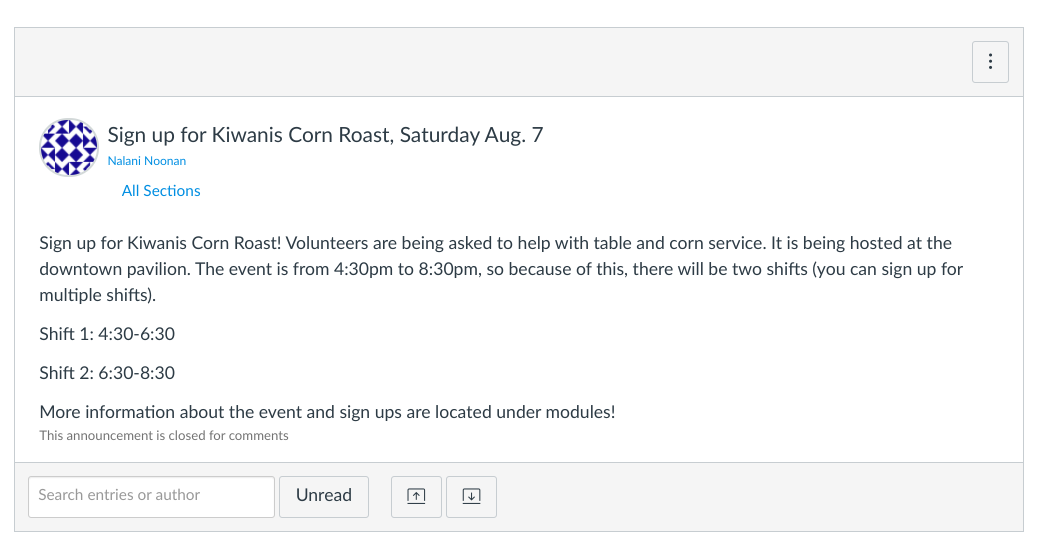Toggle the Unread filter button
The width and height of the screenshot is (1048, 544).
pyautogui.click(x=324, y=496)
